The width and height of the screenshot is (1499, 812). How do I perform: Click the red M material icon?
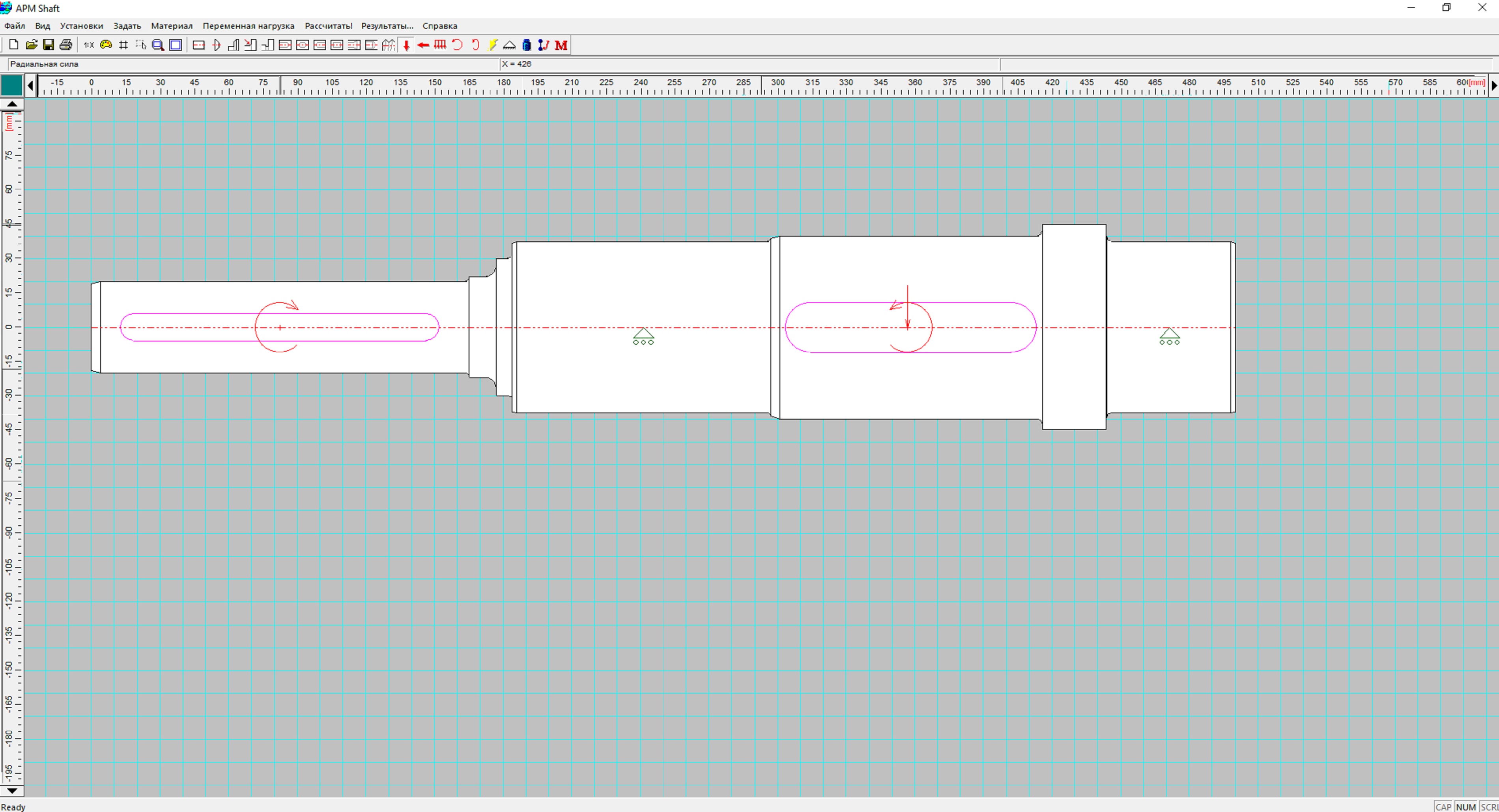pyautogui.click(x=561, y=45)
